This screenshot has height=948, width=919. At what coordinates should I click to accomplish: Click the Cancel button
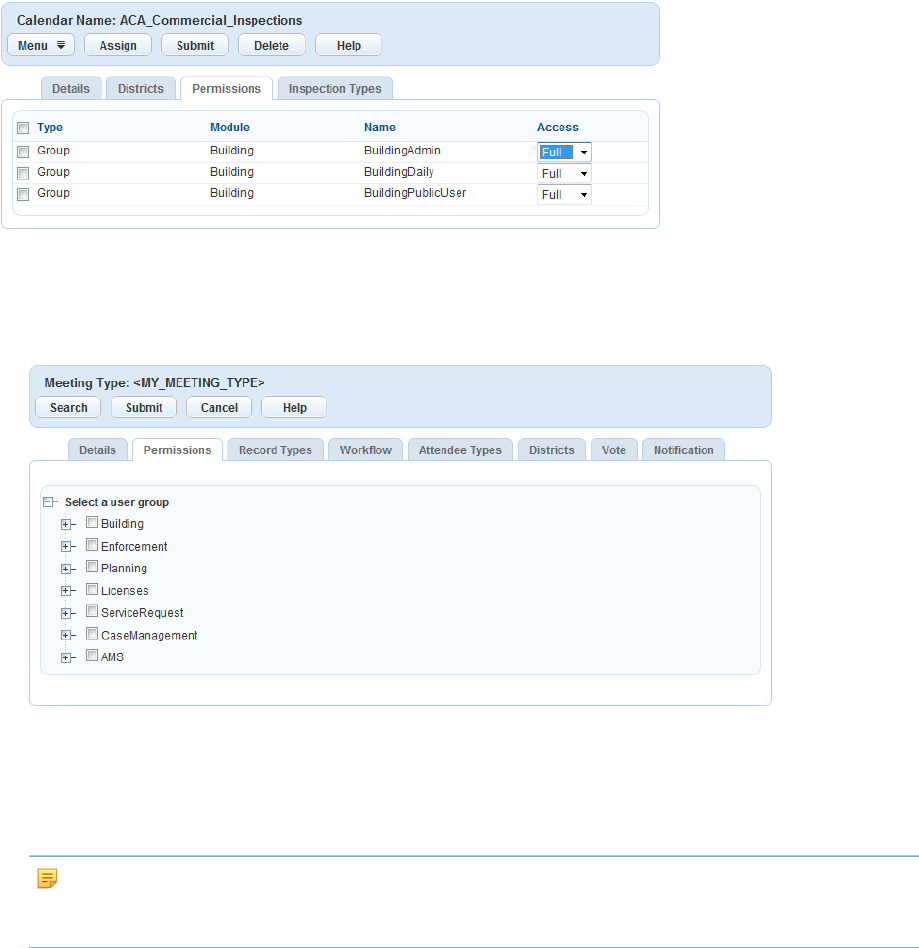[x=219, y=407]
